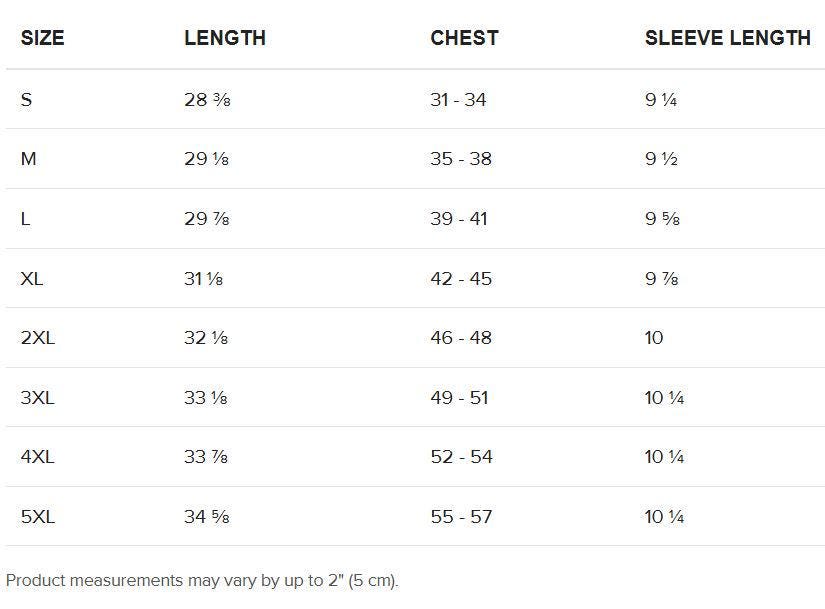
Task: Click chest range 42 - 45
Action: click(x=461, y=278)
